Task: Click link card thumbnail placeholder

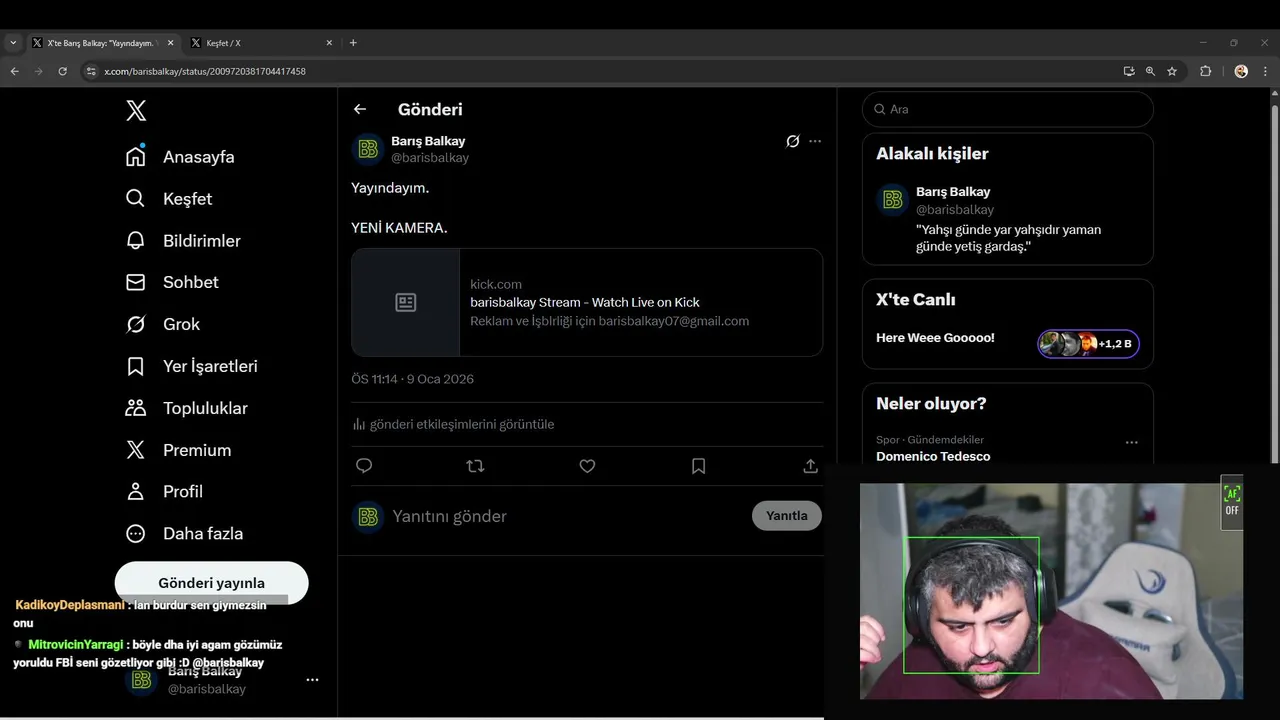Action: click(x=405, y=302)
